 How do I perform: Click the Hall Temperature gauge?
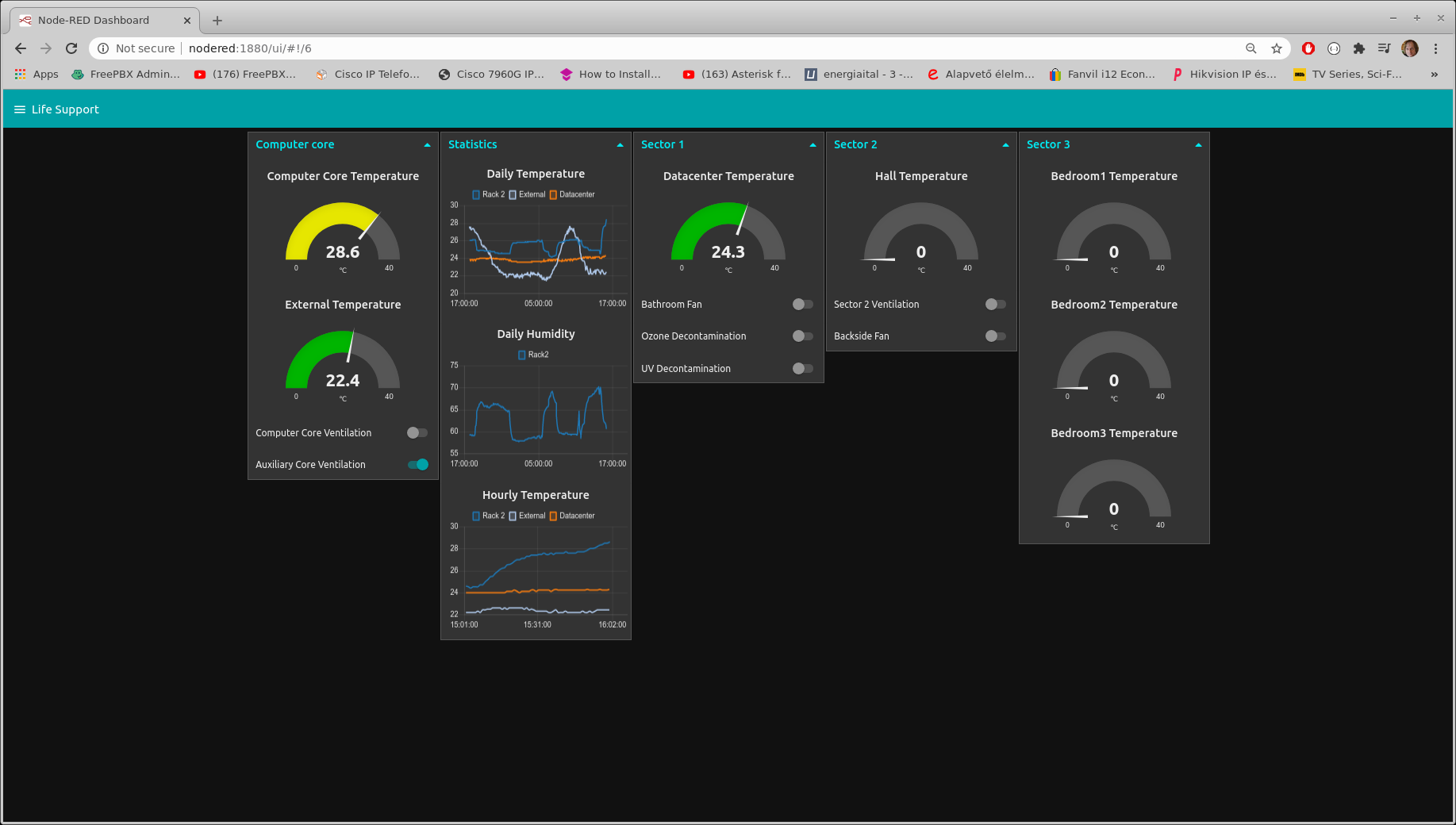(x=921, y=236)
